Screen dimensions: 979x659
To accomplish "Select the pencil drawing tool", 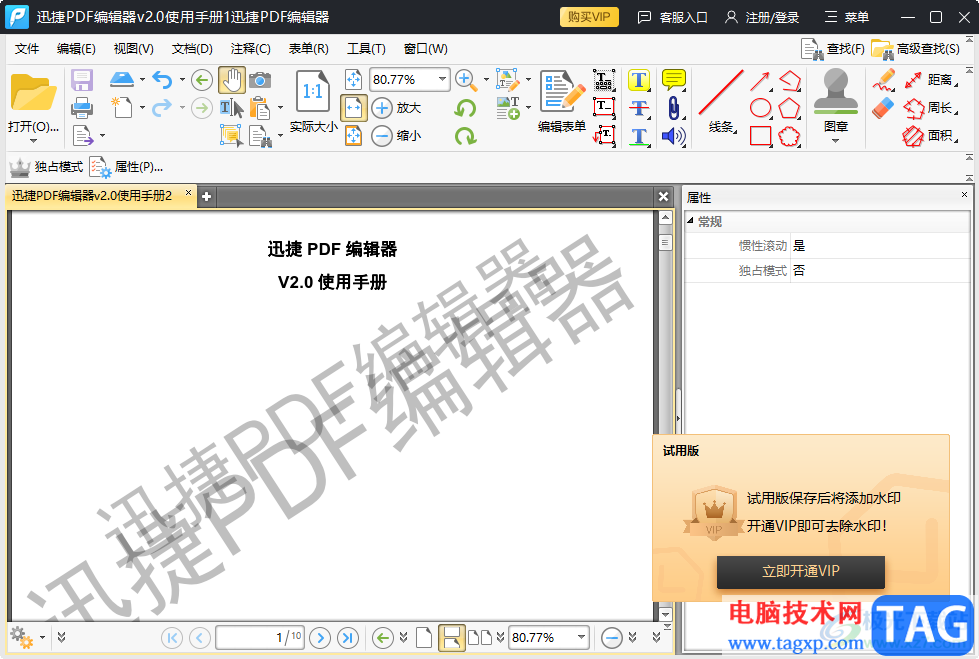I will pyautogui.click(x=883, y=81).
